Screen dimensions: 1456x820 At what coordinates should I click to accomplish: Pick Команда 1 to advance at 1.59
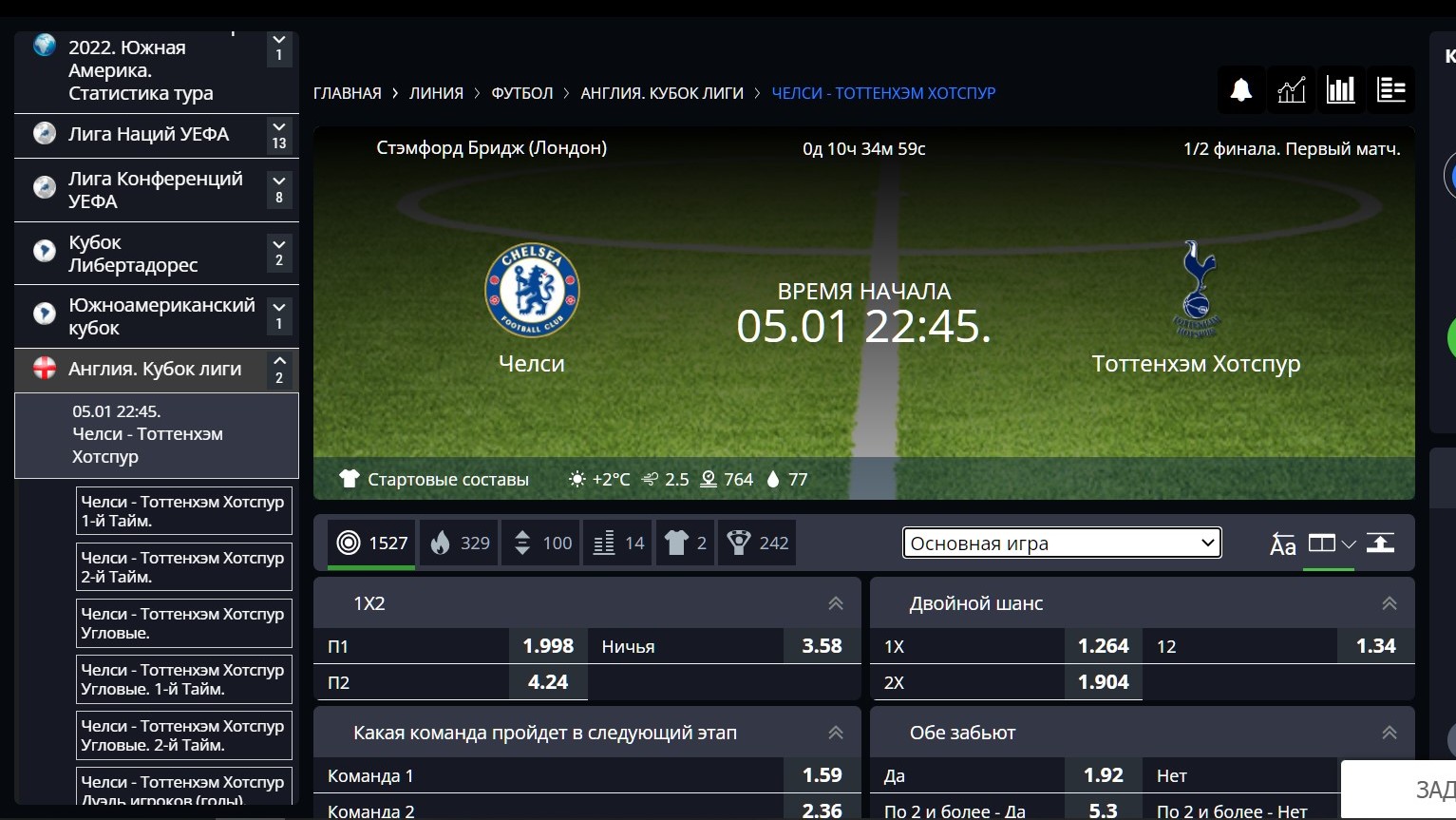pos(823,775)
